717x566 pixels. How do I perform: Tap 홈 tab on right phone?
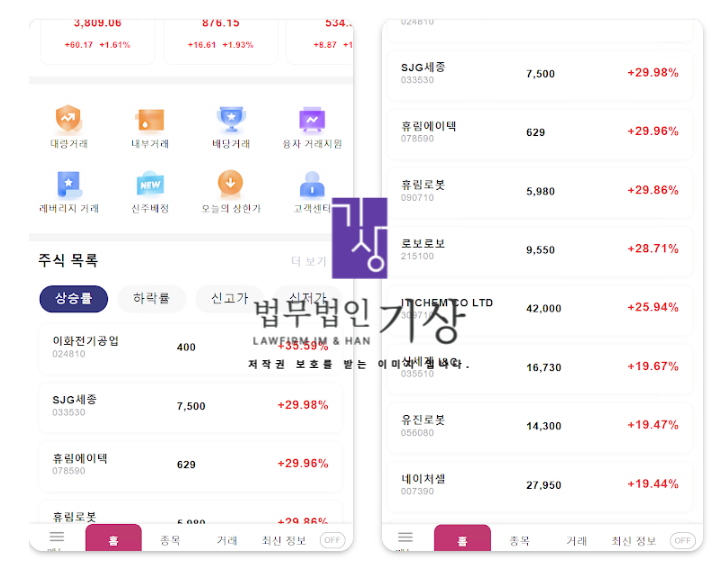click(x=462, y=538)
